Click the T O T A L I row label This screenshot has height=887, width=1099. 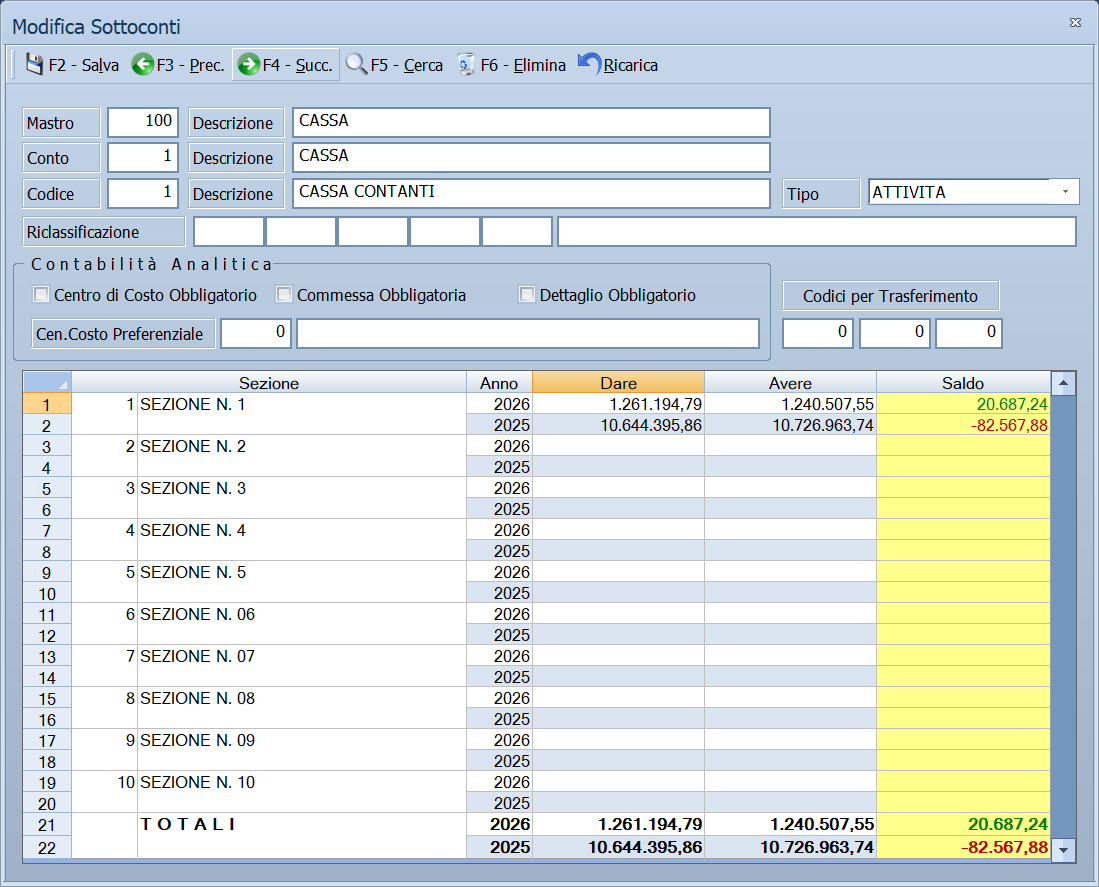[x=188, y=824]
